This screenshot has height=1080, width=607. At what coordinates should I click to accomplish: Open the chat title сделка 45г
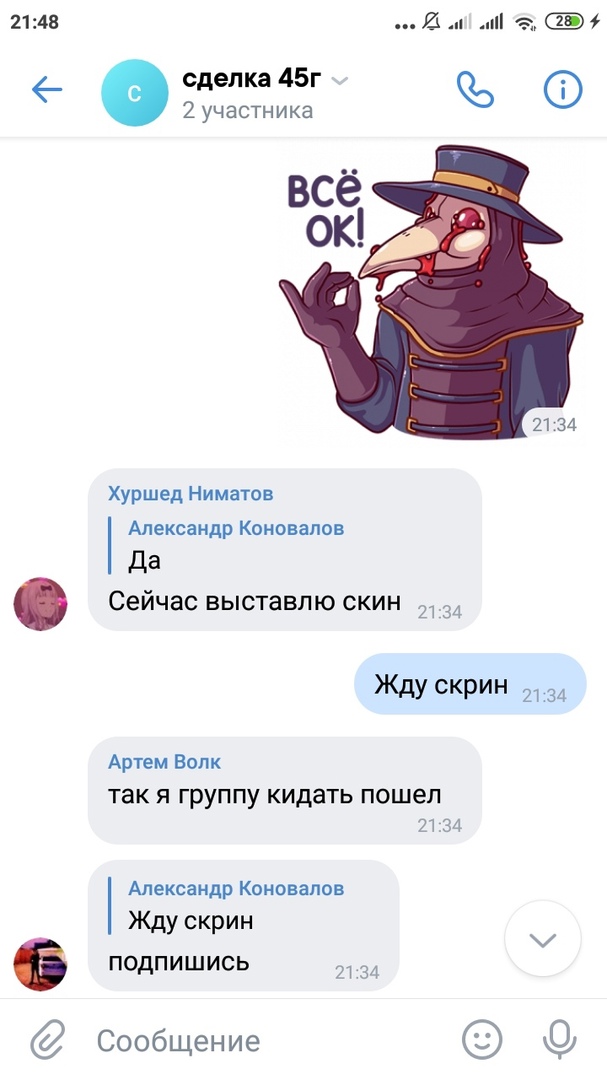point(251,79)
